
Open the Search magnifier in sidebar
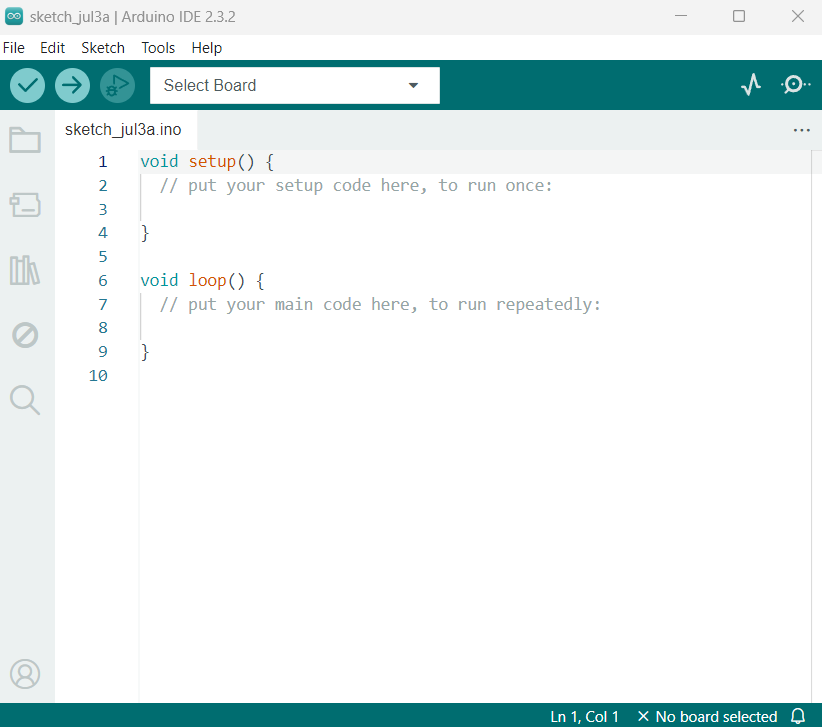(x=25, y=400)
